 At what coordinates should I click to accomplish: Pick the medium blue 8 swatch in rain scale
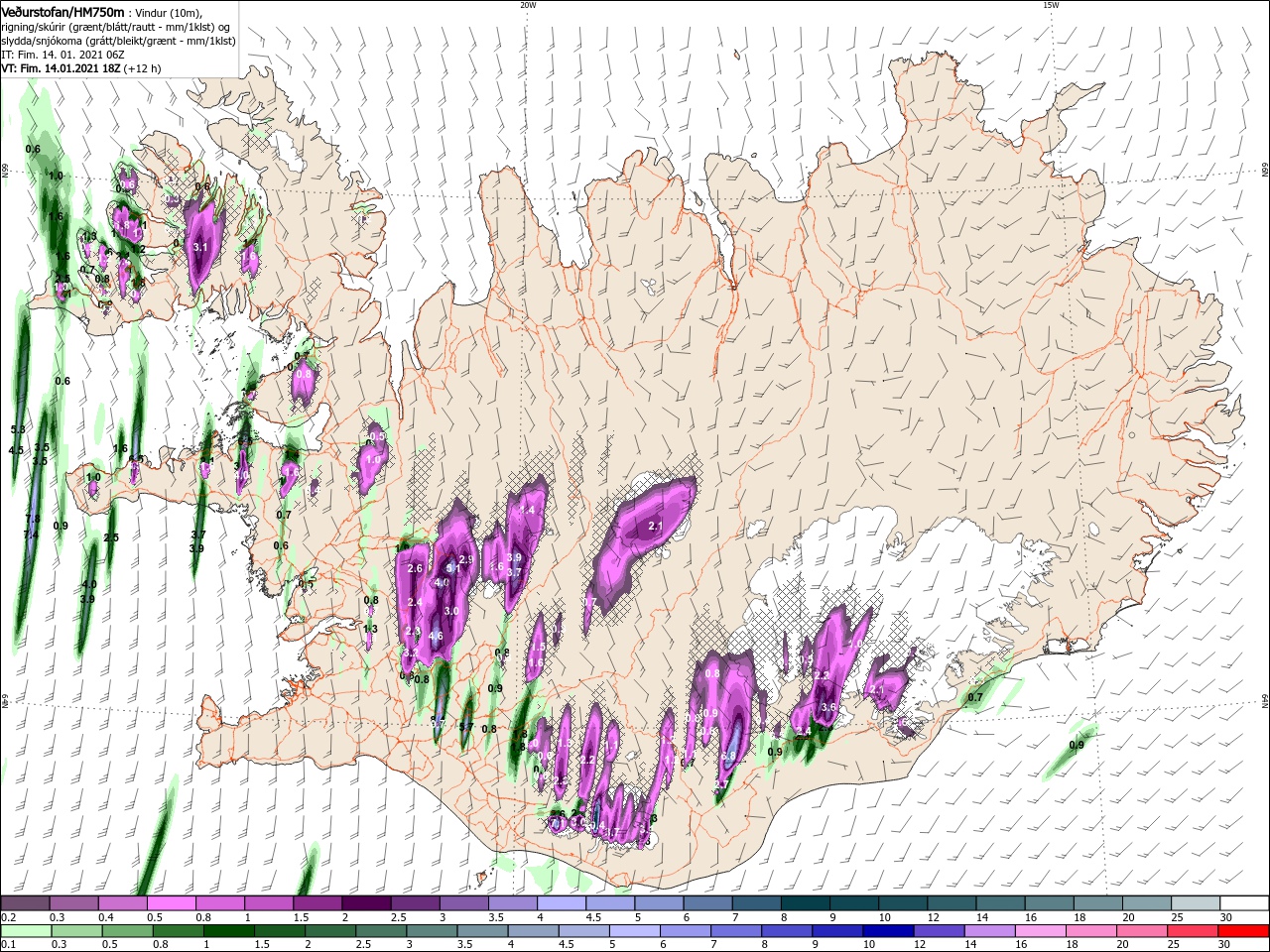coord(787,931)
